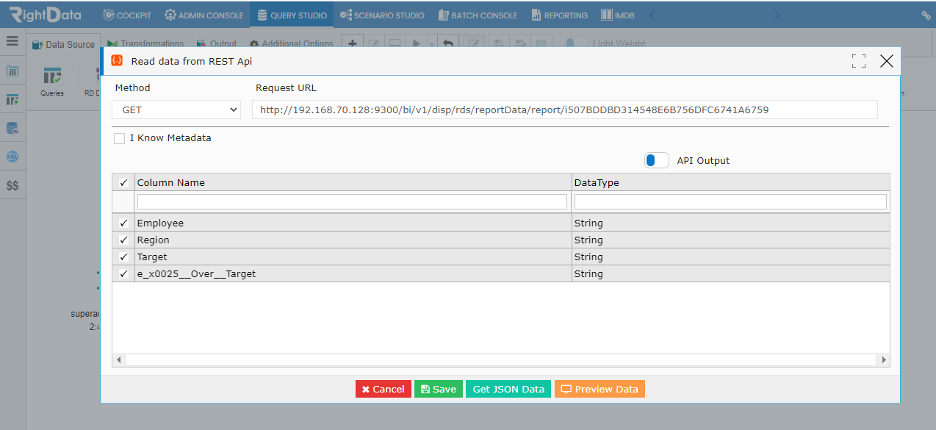Open the Queries icon in Data Source
Viewport: 936px width, 430px height.
(x=52, y=82)
